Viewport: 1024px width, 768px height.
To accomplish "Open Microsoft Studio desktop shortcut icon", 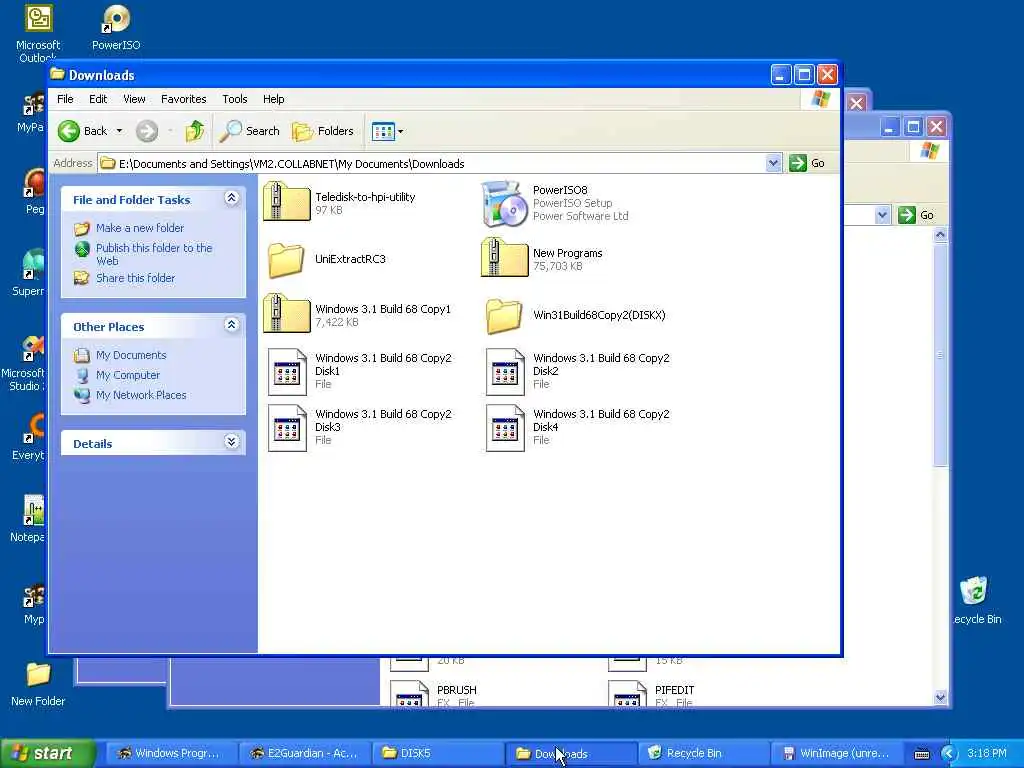I will (x=33, y=349).
